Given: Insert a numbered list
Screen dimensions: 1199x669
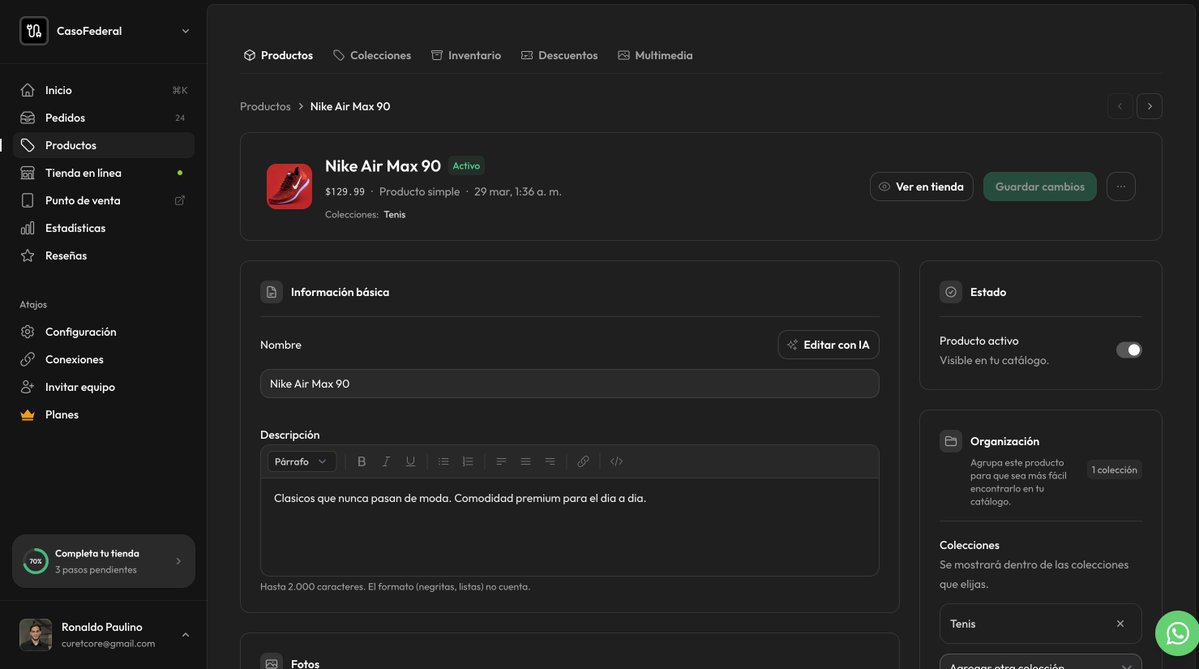Looking at the screenshot, I should pyautogui.click(x=468, y=462).
